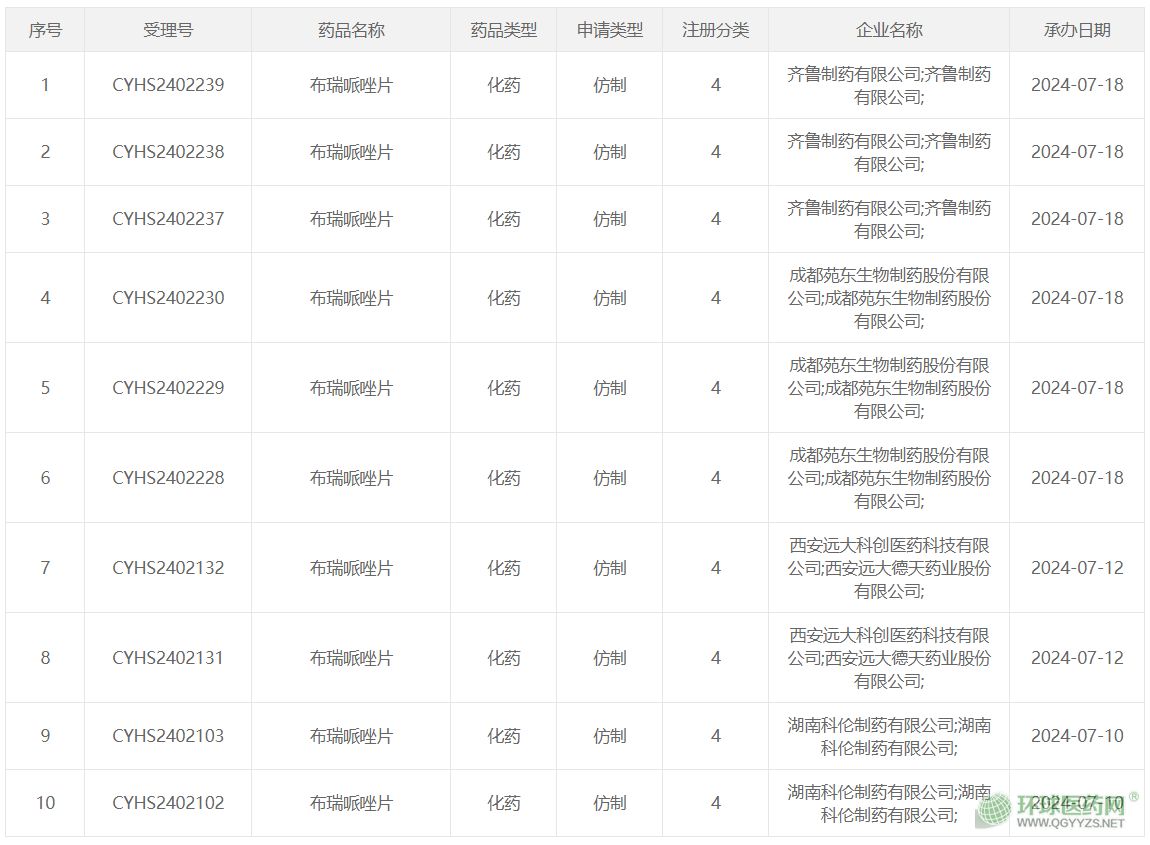Select date 2024-07-12 in row 8

[x=1077, y=658]
